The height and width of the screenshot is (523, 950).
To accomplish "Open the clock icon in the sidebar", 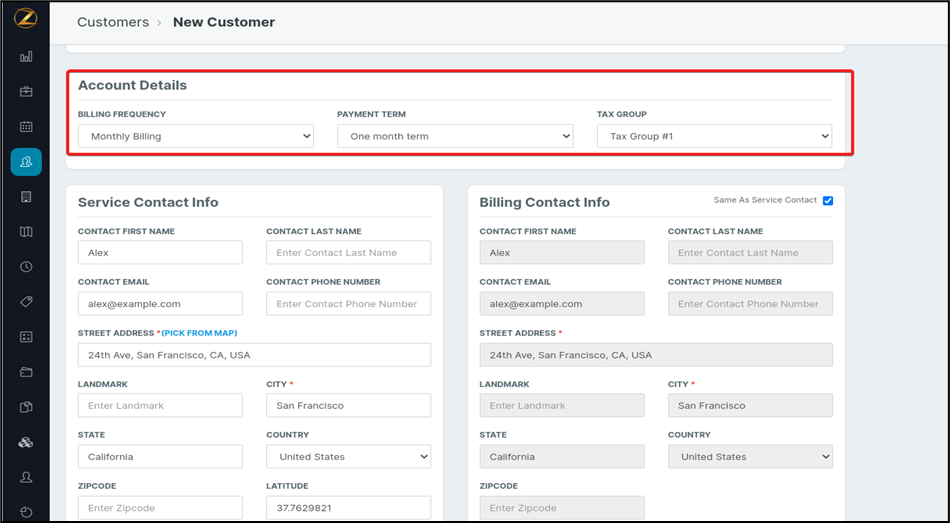I will [x=26, y=267].
